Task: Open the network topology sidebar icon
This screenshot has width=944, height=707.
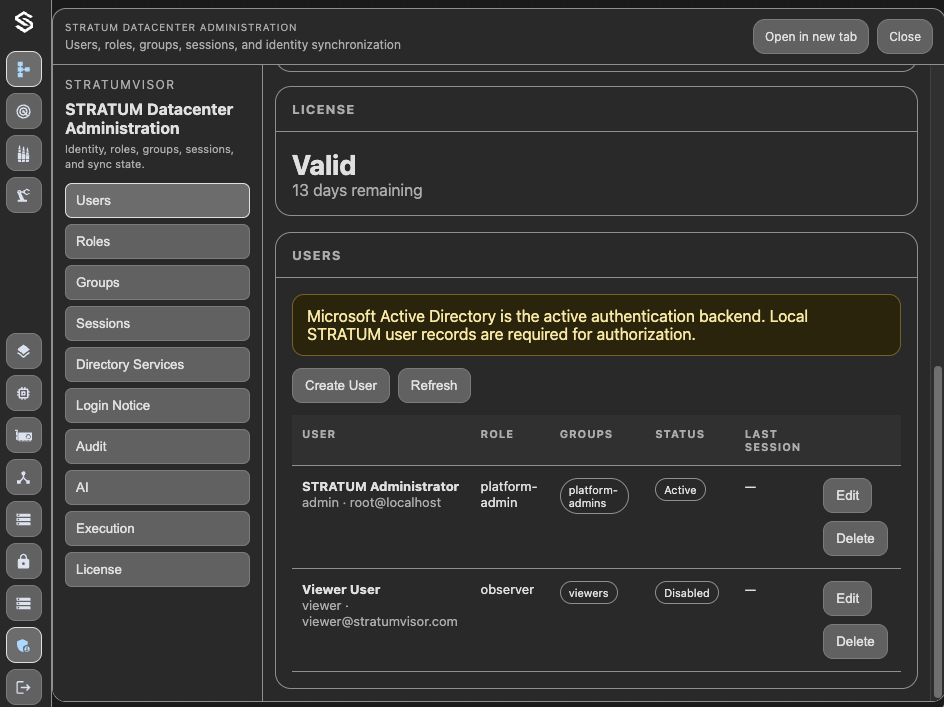Action: 24,478
